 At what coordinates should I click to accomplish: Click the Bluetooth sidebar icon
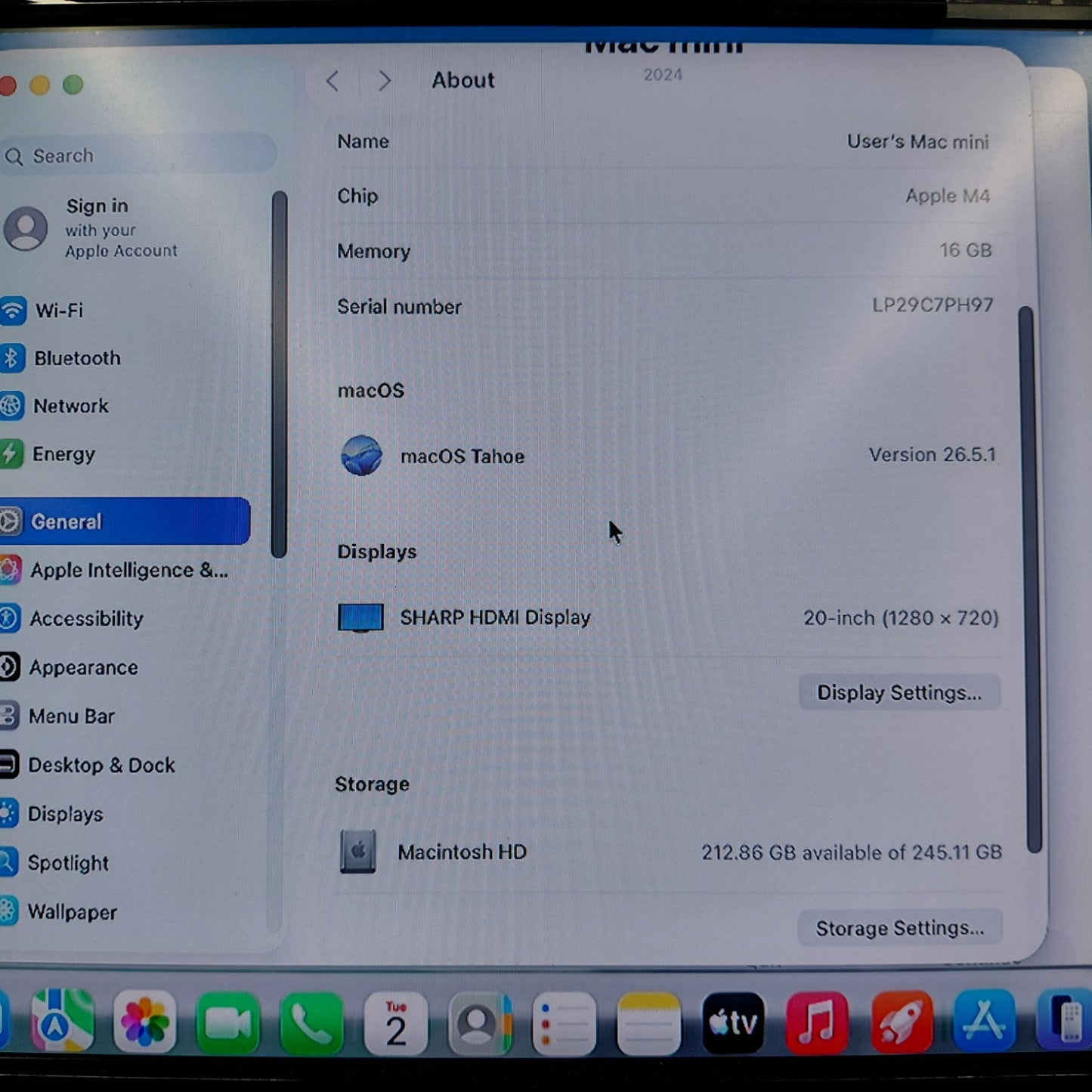(x=11, y=358)
